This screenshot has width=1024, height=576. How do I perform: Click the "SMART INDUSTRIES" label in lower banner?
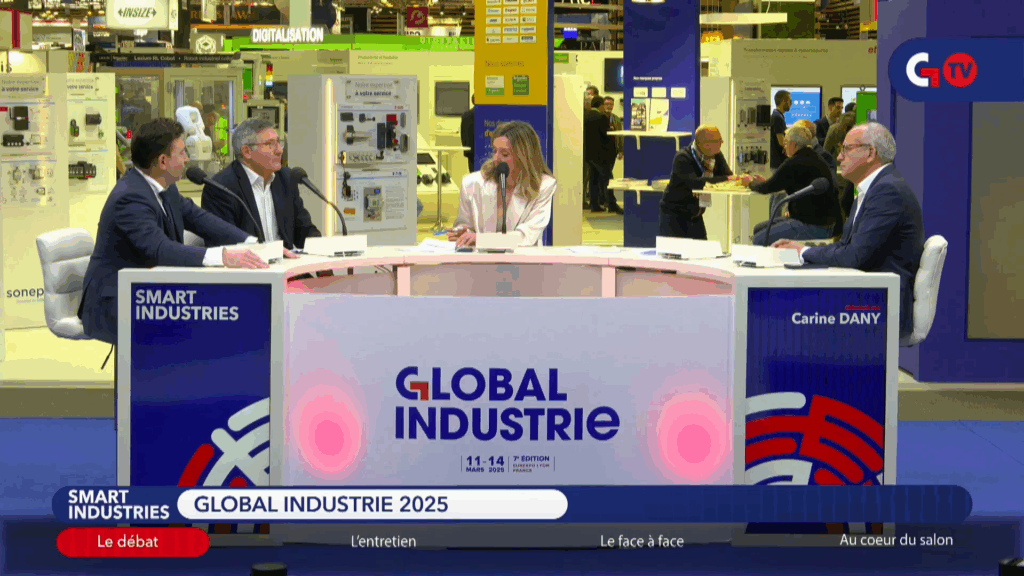(118, 505)
